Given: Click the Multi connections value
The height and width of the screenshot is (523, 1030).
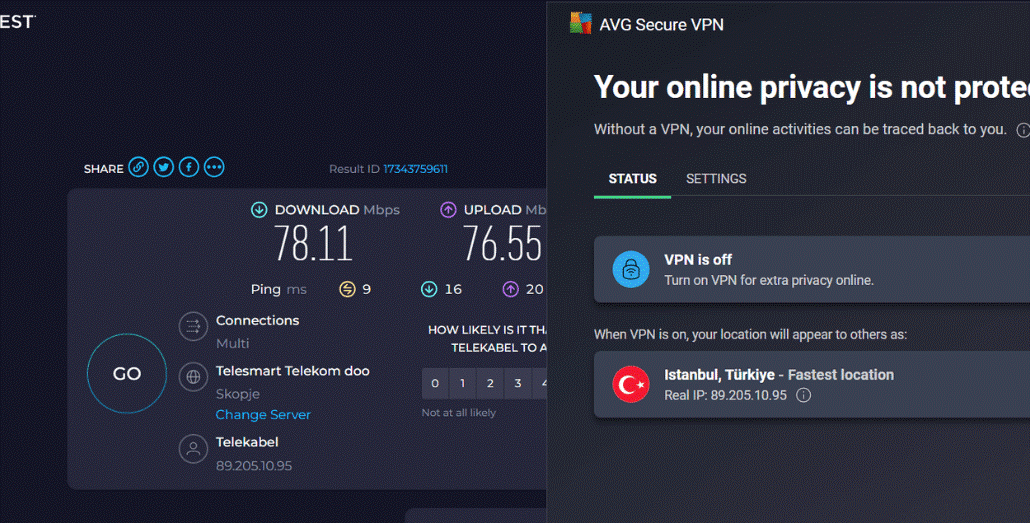Looking at the screenshot, I should [x=233, y=343].
